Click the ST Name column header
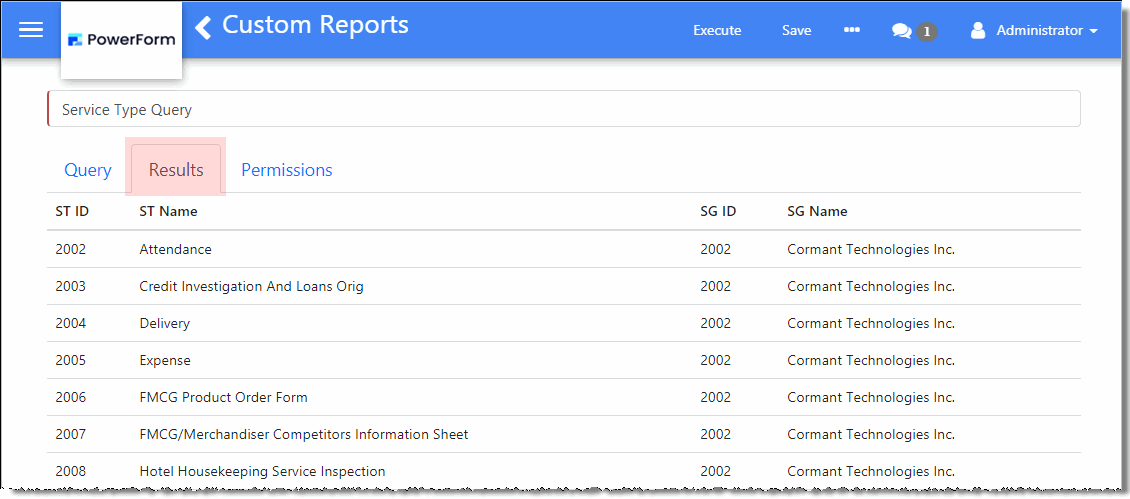This screenshot has width=1130, height=499. 168,211
